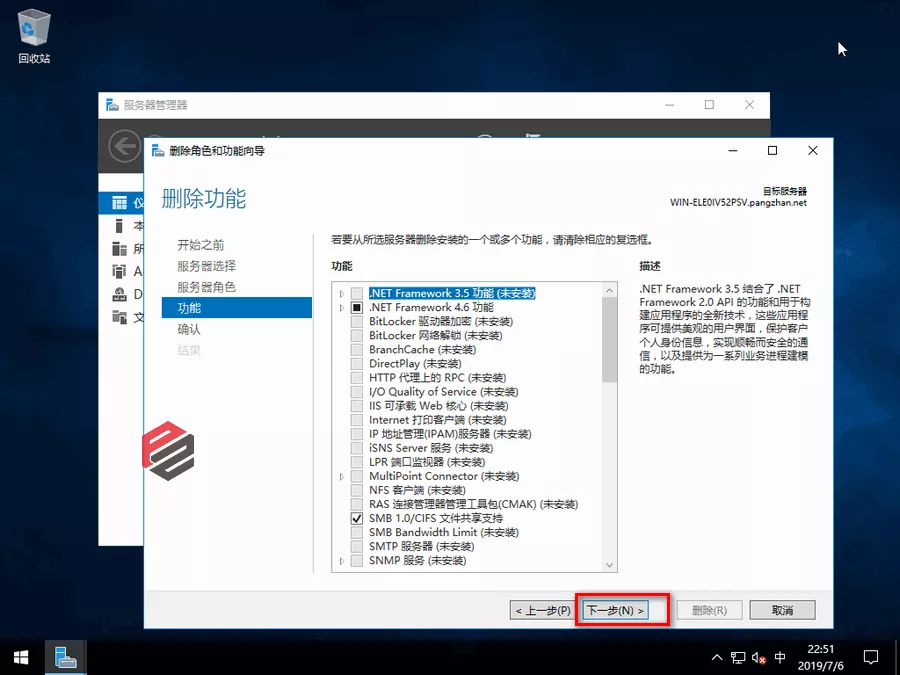This screenshot has height=675, width=900.
Task: Go to the 服务器角色 wizard step
Action: pyautogui.click(x=206, y=287)
